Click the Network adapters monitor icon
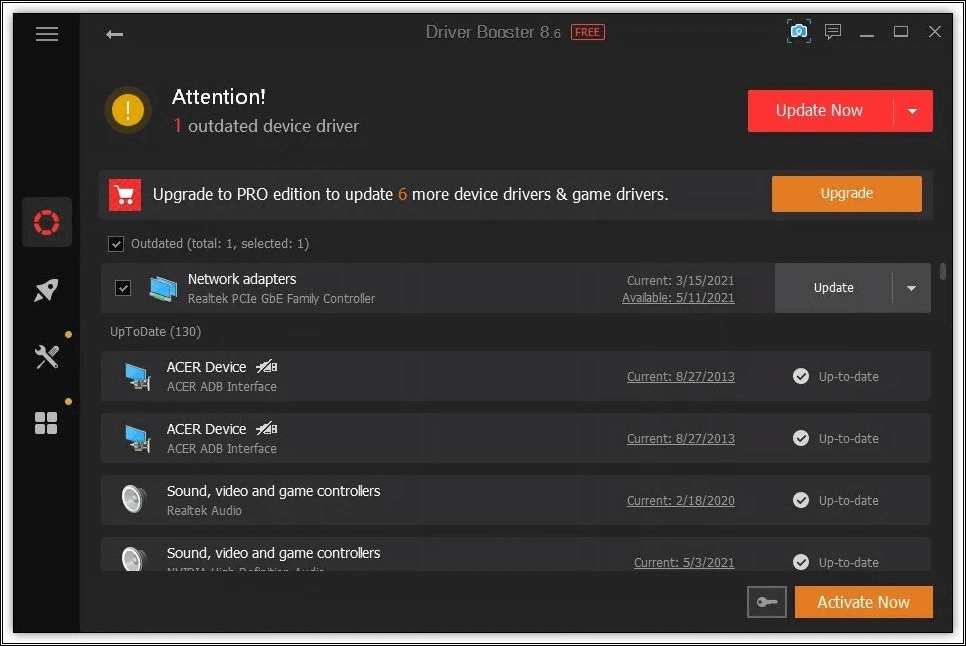 tap(163, 289)
